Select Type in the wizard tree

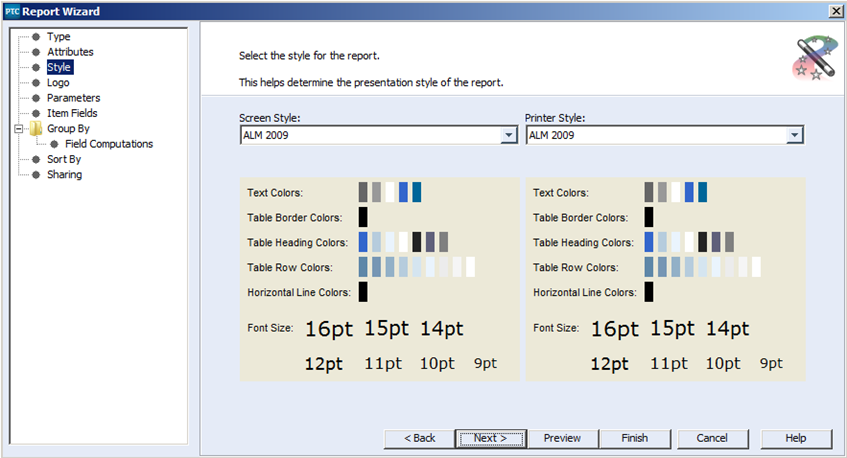[x=58, y=37]
